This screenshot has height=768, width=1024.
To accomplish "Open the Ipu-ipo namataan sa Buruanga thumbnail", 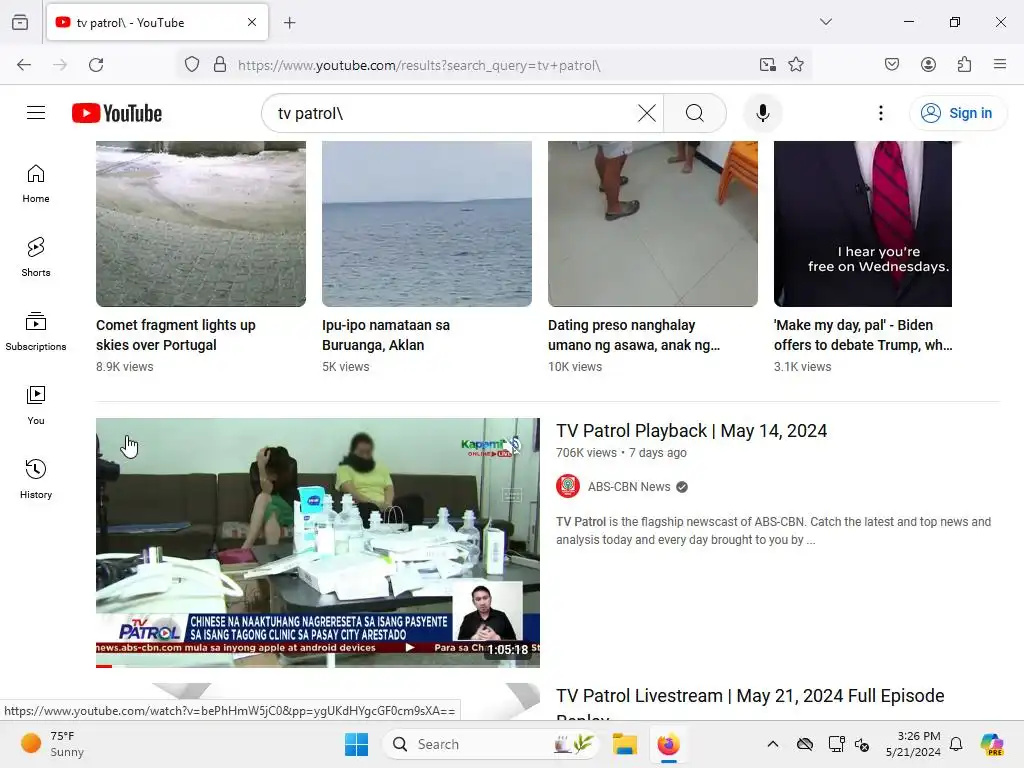I will click(427, 223).
